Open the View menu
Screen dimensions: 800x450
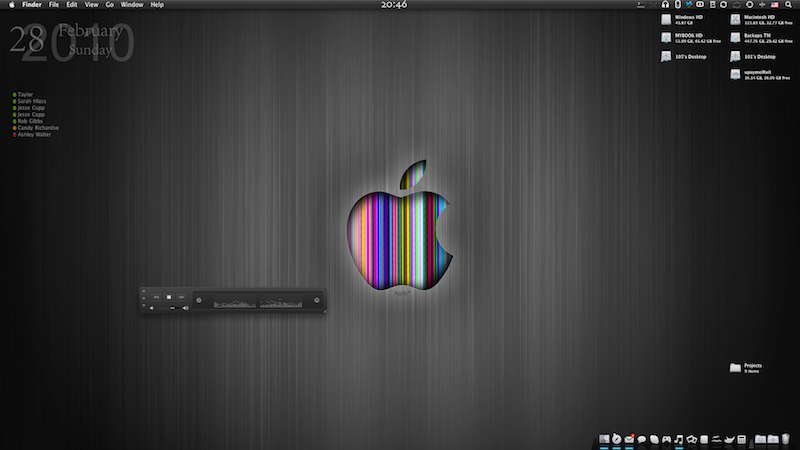click(x=91, y=5)
